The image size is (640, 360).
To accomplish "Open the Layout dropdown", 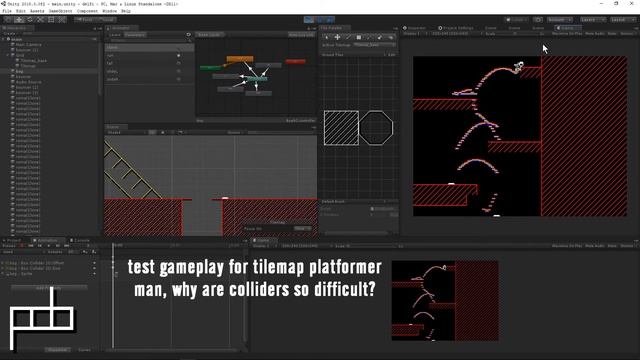I will [x=622, y=20].
